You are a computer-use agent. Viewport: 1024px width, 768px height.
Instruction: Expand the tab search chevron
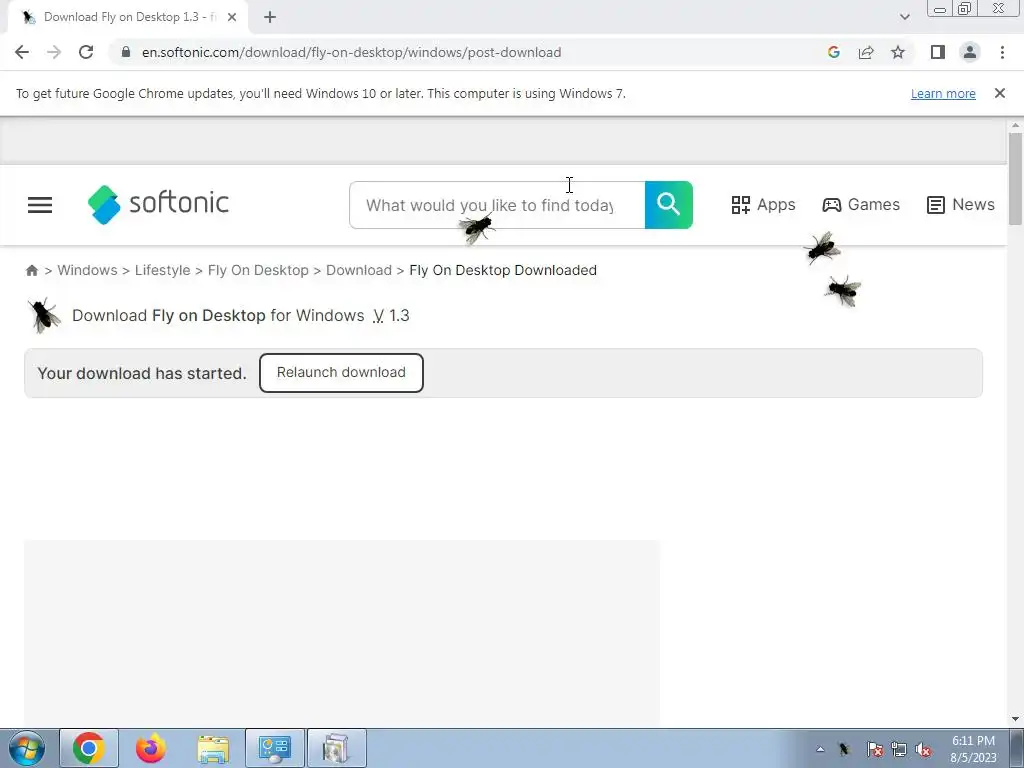tap(904, 17)
